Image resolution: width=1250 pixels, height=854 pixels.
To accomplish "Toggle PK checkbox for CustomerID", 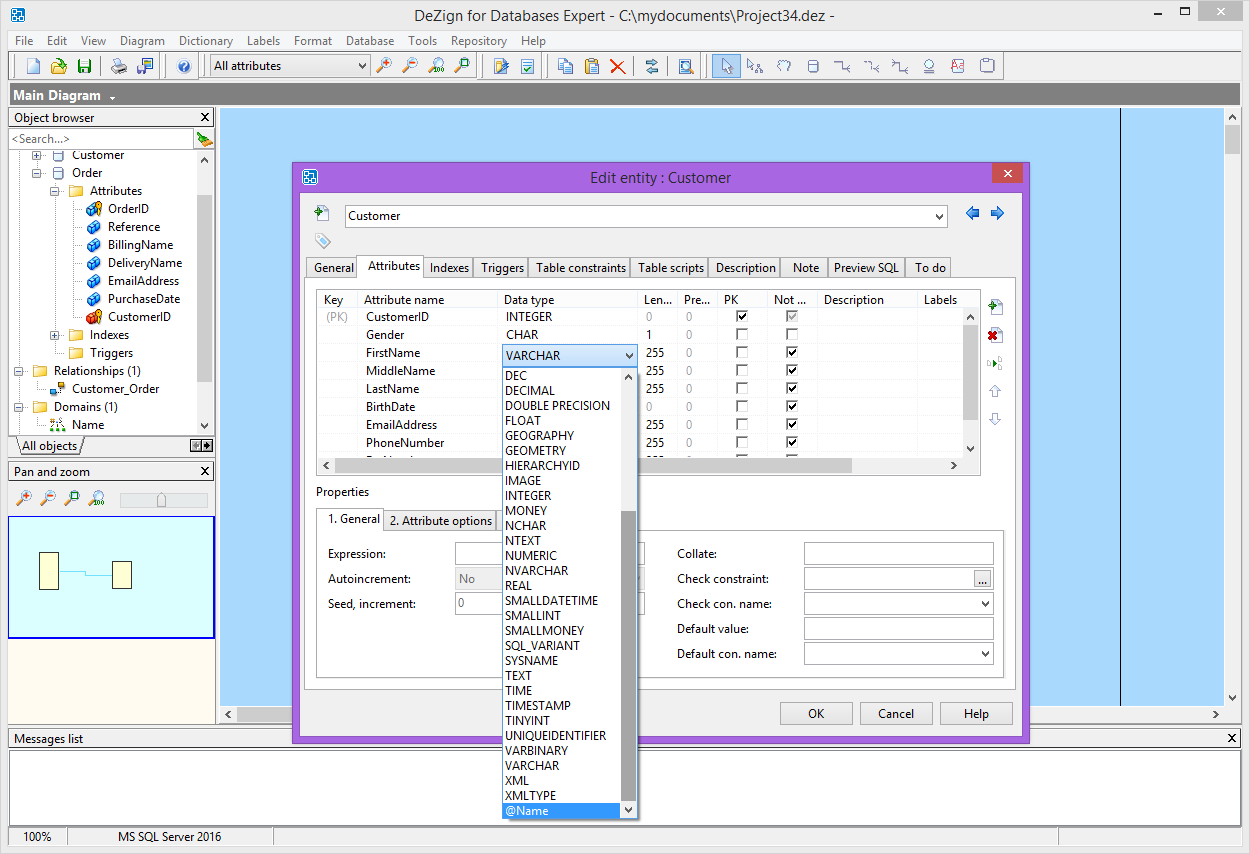I will [x=741, y=317].
